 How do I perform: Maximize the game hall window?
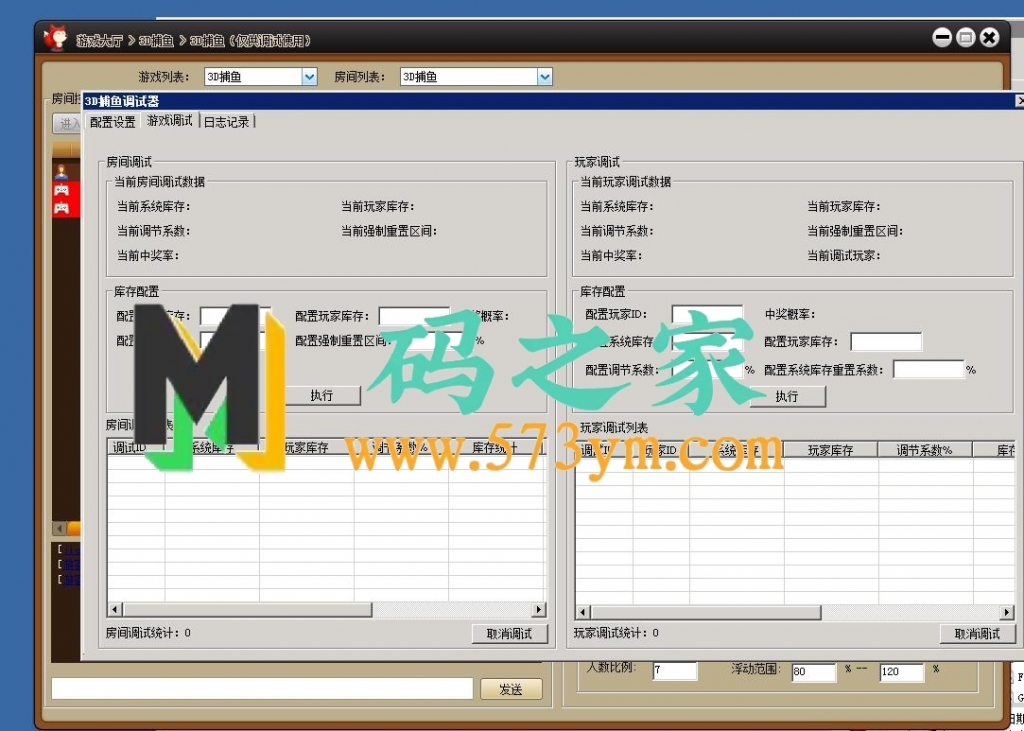point(966,37)
